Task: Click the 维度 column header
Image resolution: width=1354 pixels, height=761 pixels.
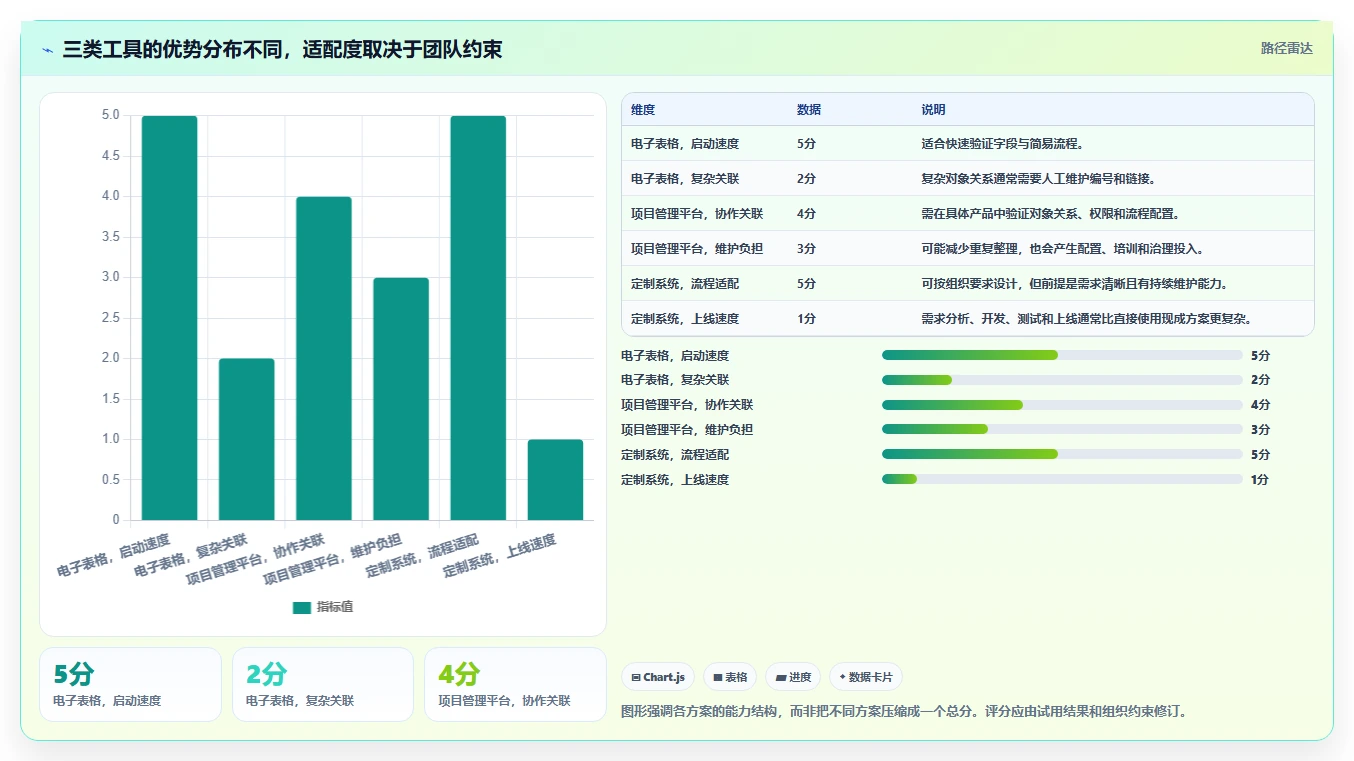Action: pos(643,110)
